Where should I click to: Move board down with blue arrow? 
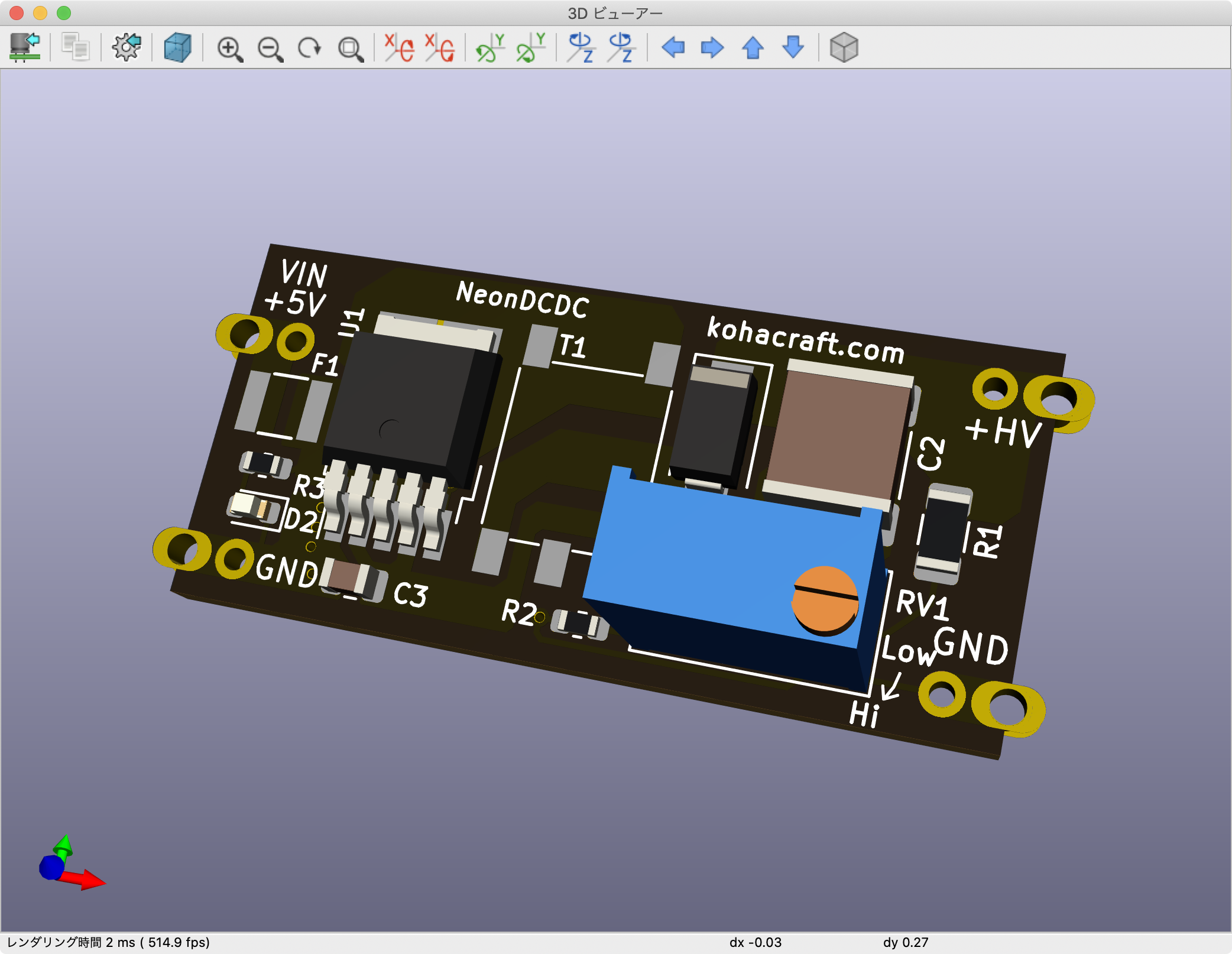click(x=793, y=47)
